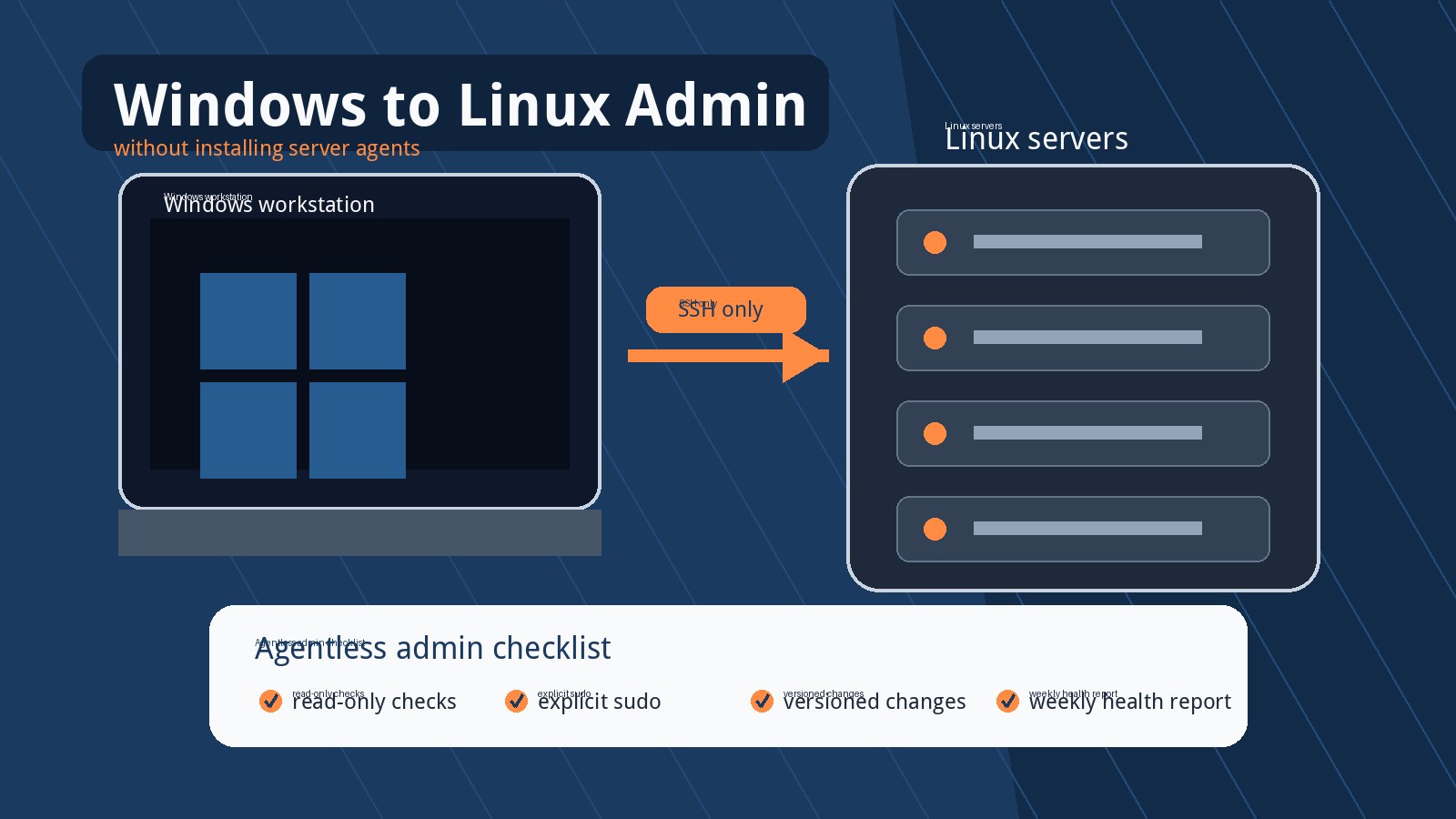Select the checkmark beside weekly health report

[1007, 701]
